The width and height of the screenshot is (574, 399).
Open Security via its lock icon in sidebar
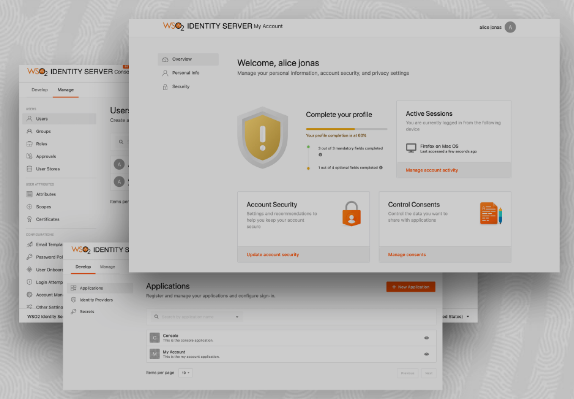(x=165, y=87)
